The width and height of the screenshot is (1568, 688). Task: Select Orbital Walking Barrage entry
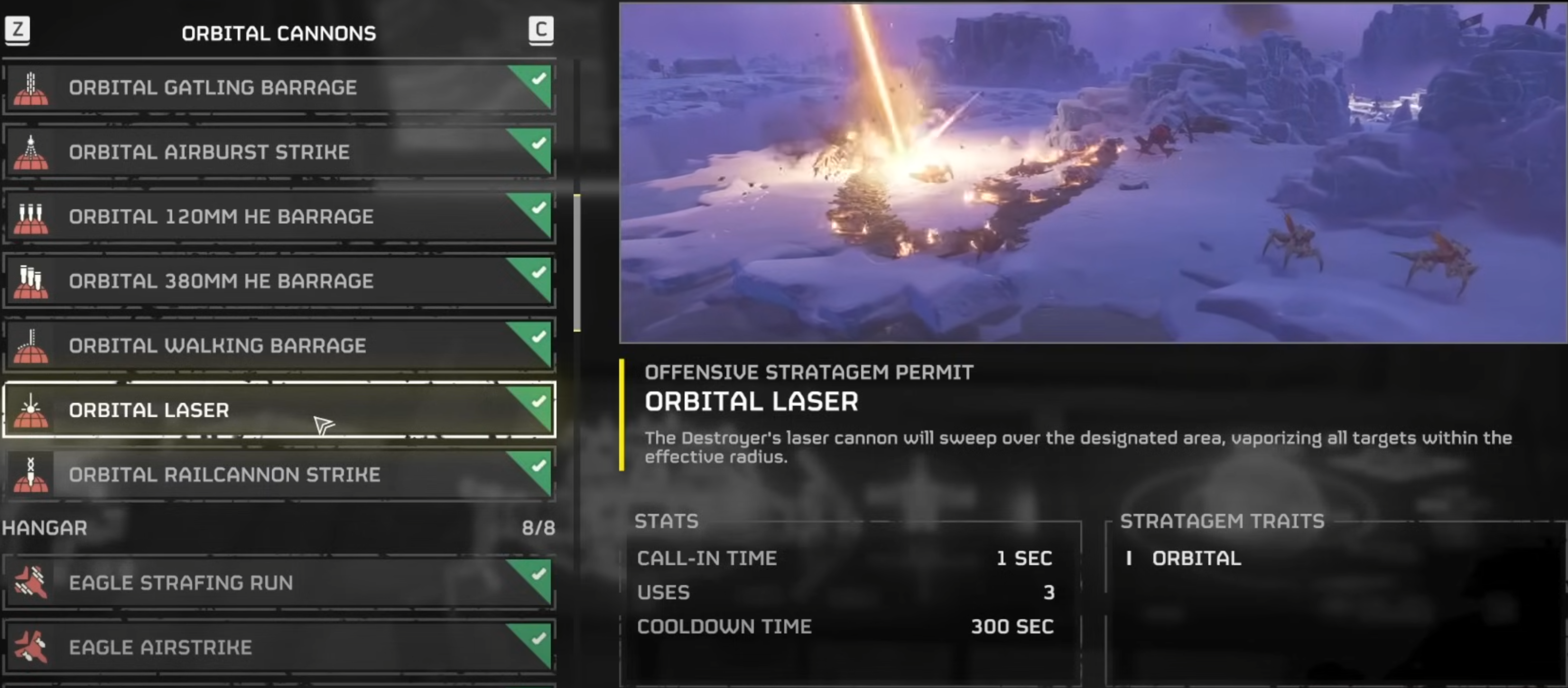tap(279, 346)
